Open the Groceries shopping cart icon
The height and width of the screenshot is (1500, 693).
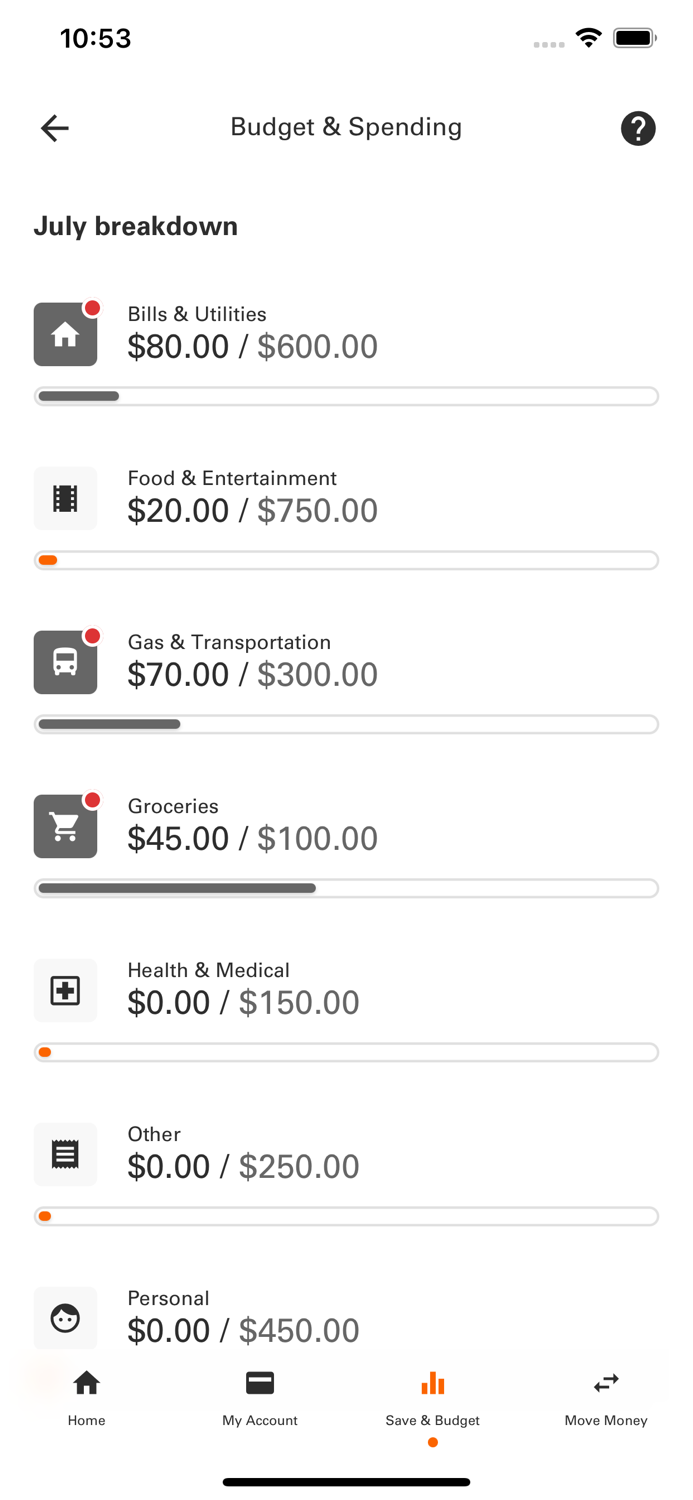[65, 826]
